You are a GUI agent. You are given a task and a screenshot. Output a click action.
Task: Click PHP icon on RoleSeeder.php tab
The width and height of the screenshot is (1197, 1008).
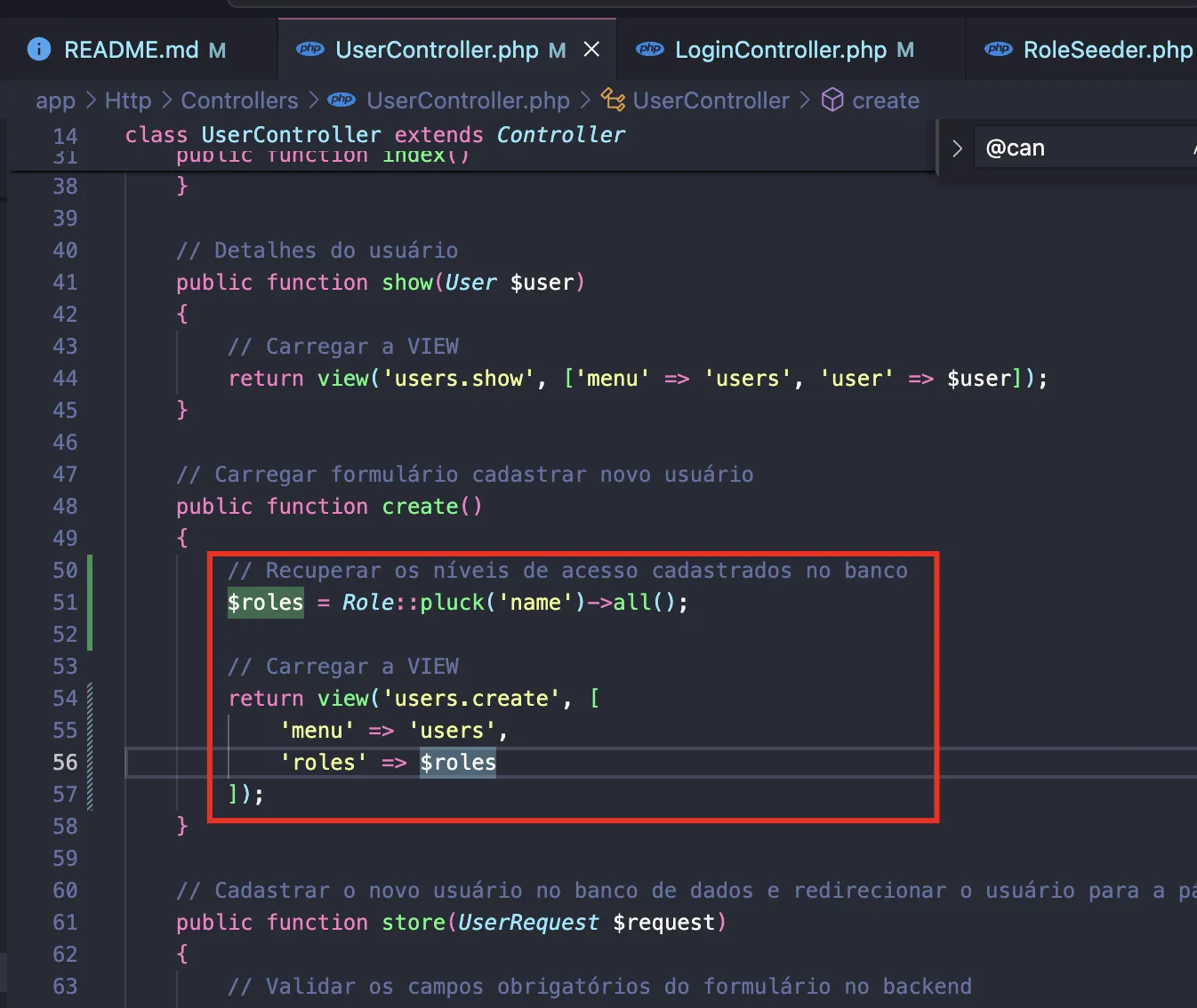point(998,50)
